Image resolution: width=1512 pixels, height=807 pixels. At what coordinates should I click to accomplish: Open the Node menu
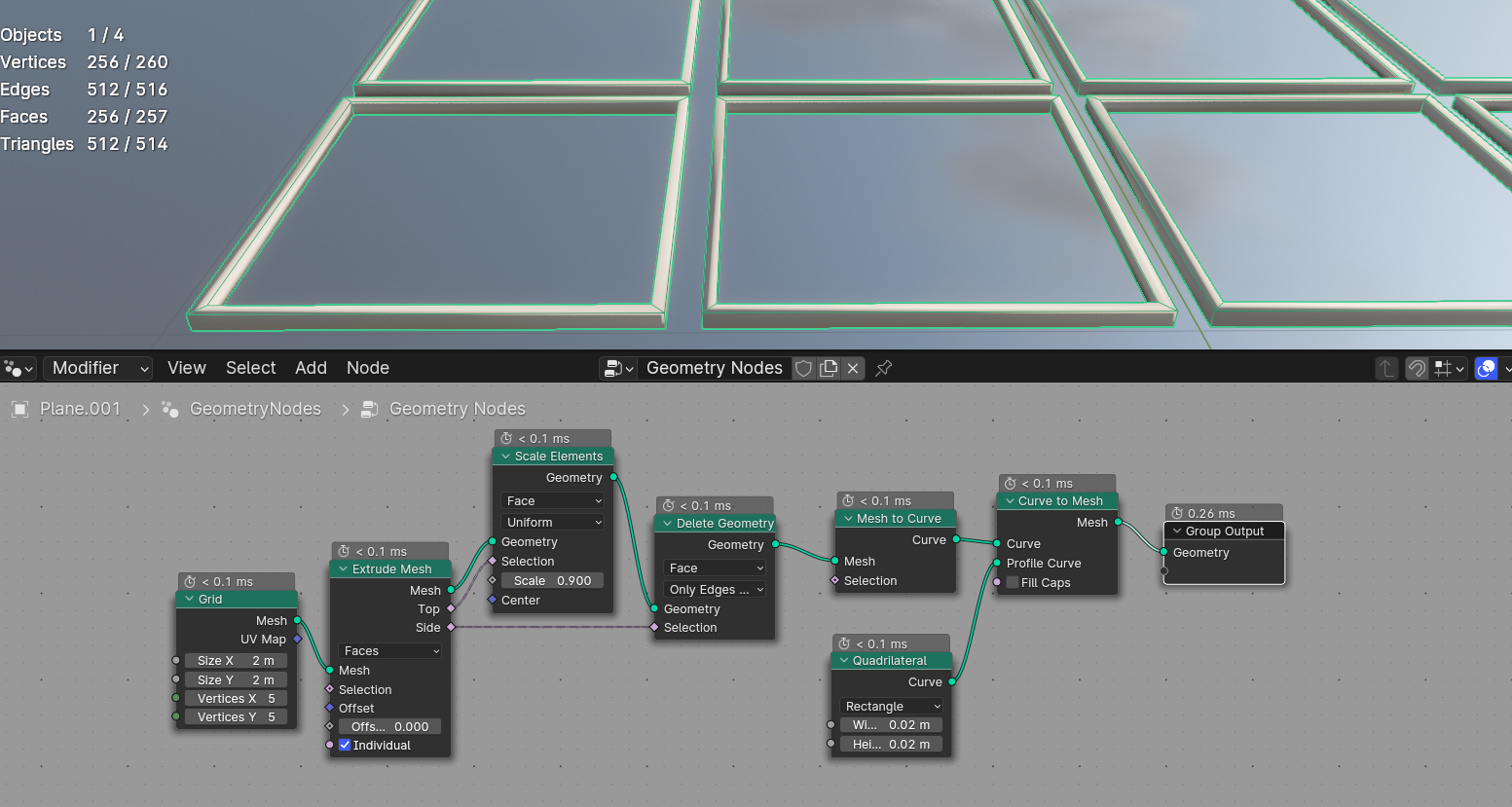[368, 368]
